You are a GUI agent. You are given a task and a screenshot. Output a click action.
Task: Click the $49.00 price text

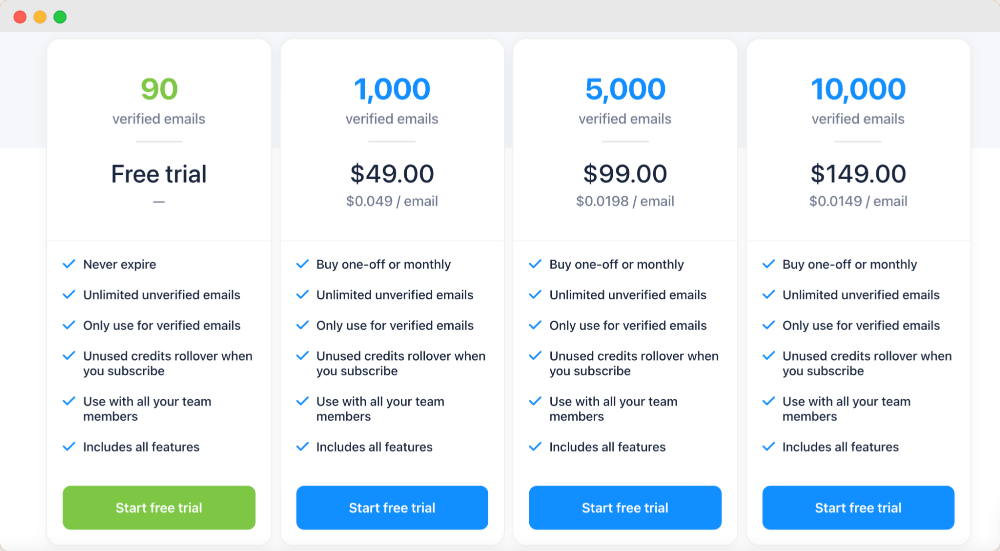pos(392,173)
